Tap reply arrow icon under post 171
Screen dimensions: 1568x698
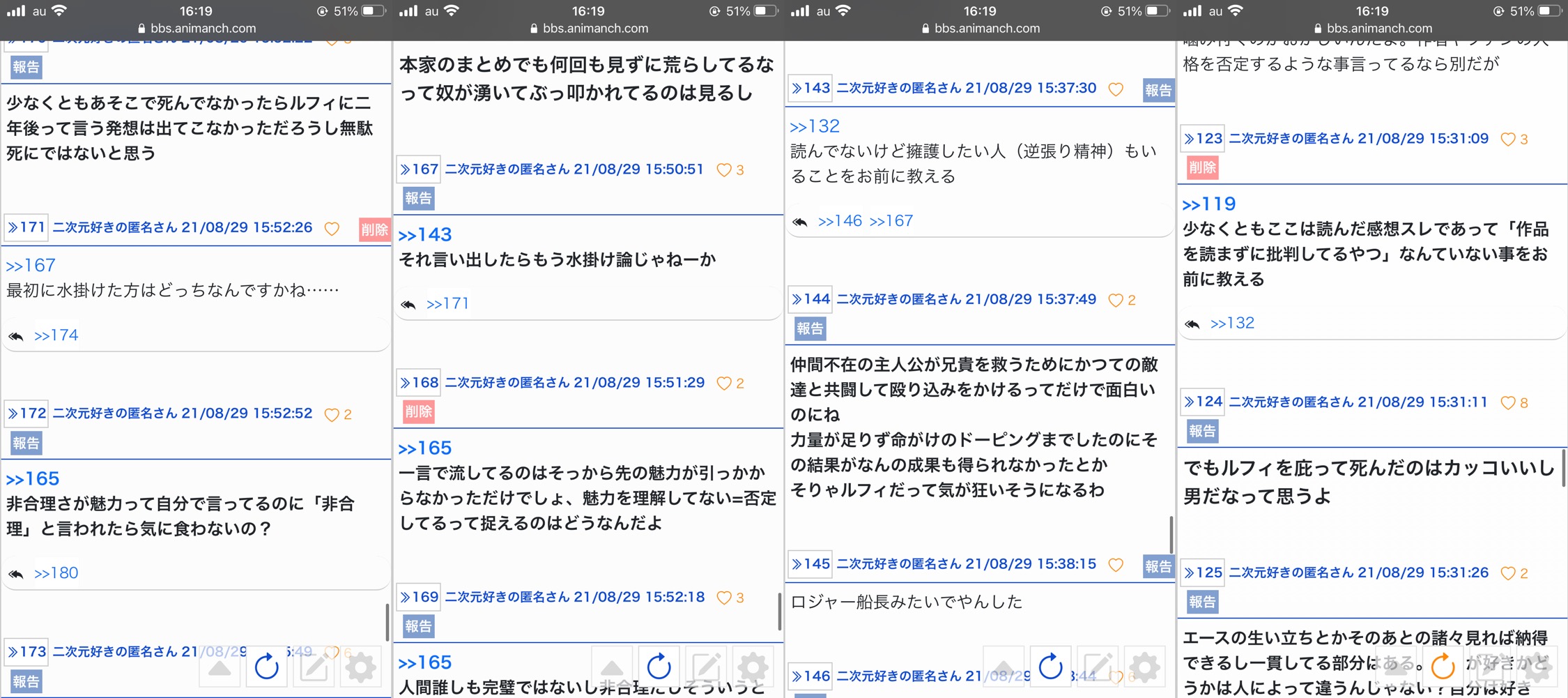tap(16, 337)
